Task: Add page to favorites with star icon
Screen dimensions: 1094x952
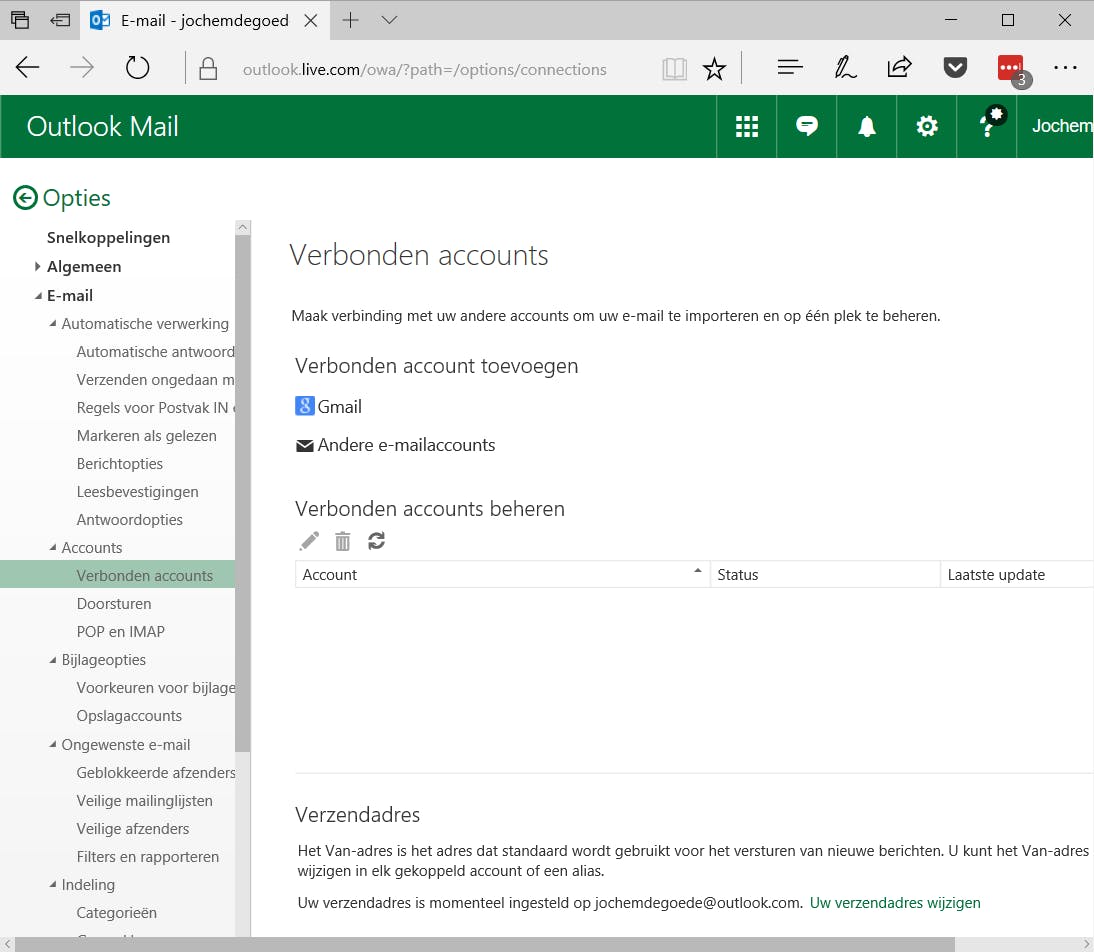Action: point(714,68)
